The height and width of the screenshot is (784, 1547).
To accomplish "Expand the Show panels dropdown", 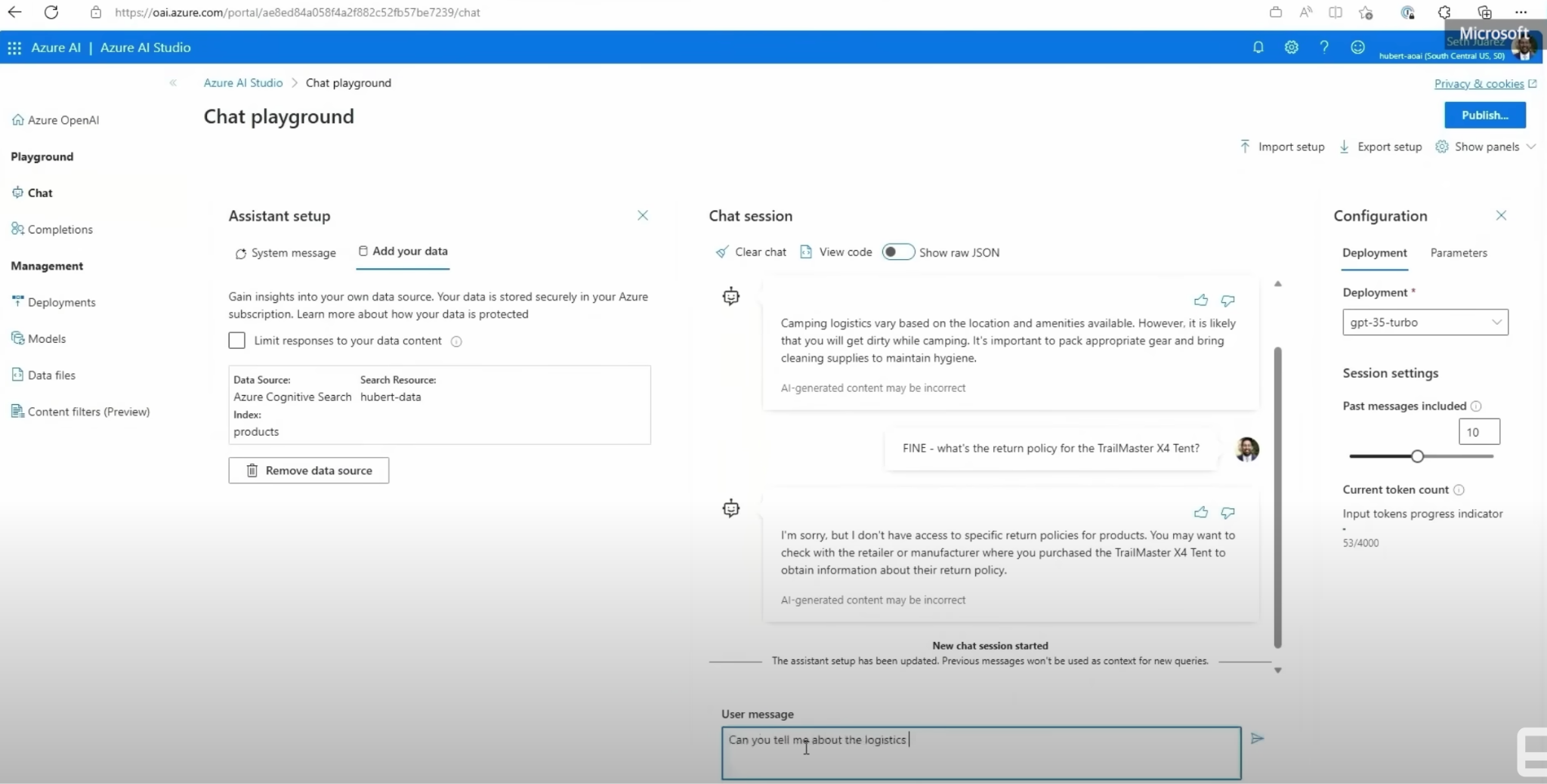I will coord(1485,147).
